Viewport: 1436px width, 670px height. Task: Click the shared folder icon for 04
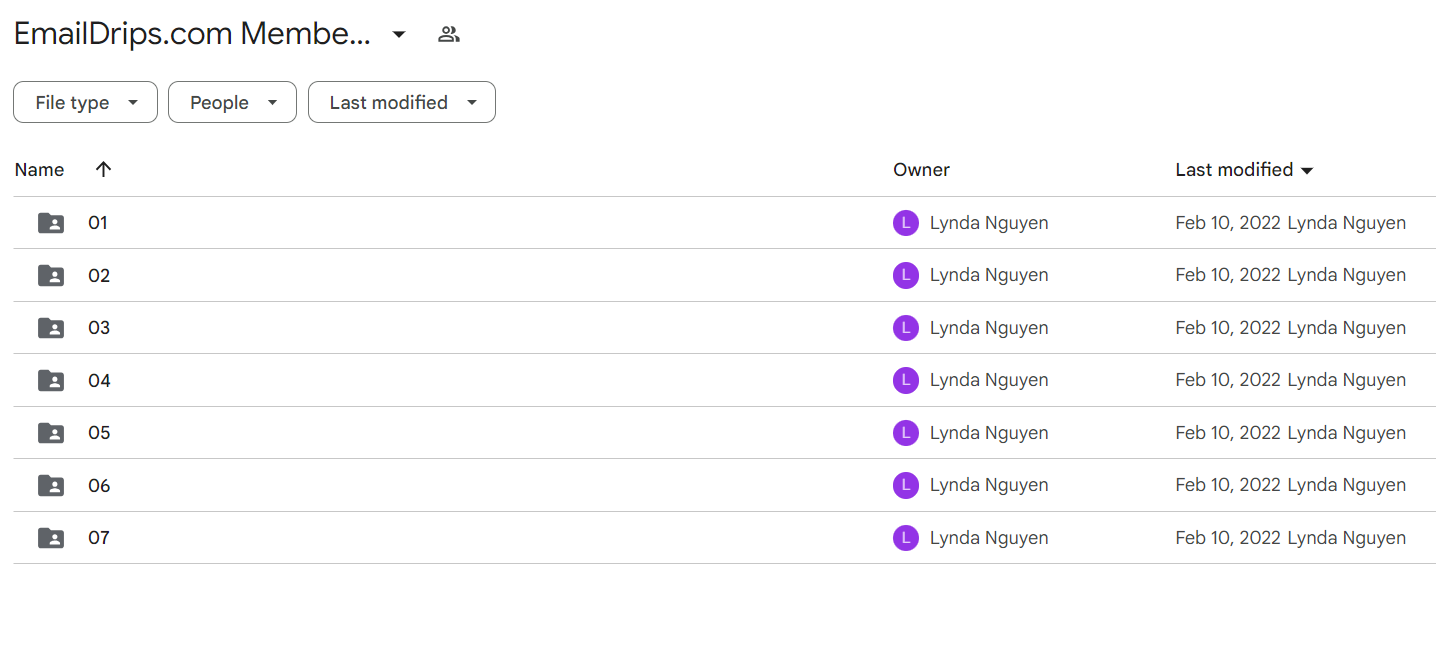(51, 380)
